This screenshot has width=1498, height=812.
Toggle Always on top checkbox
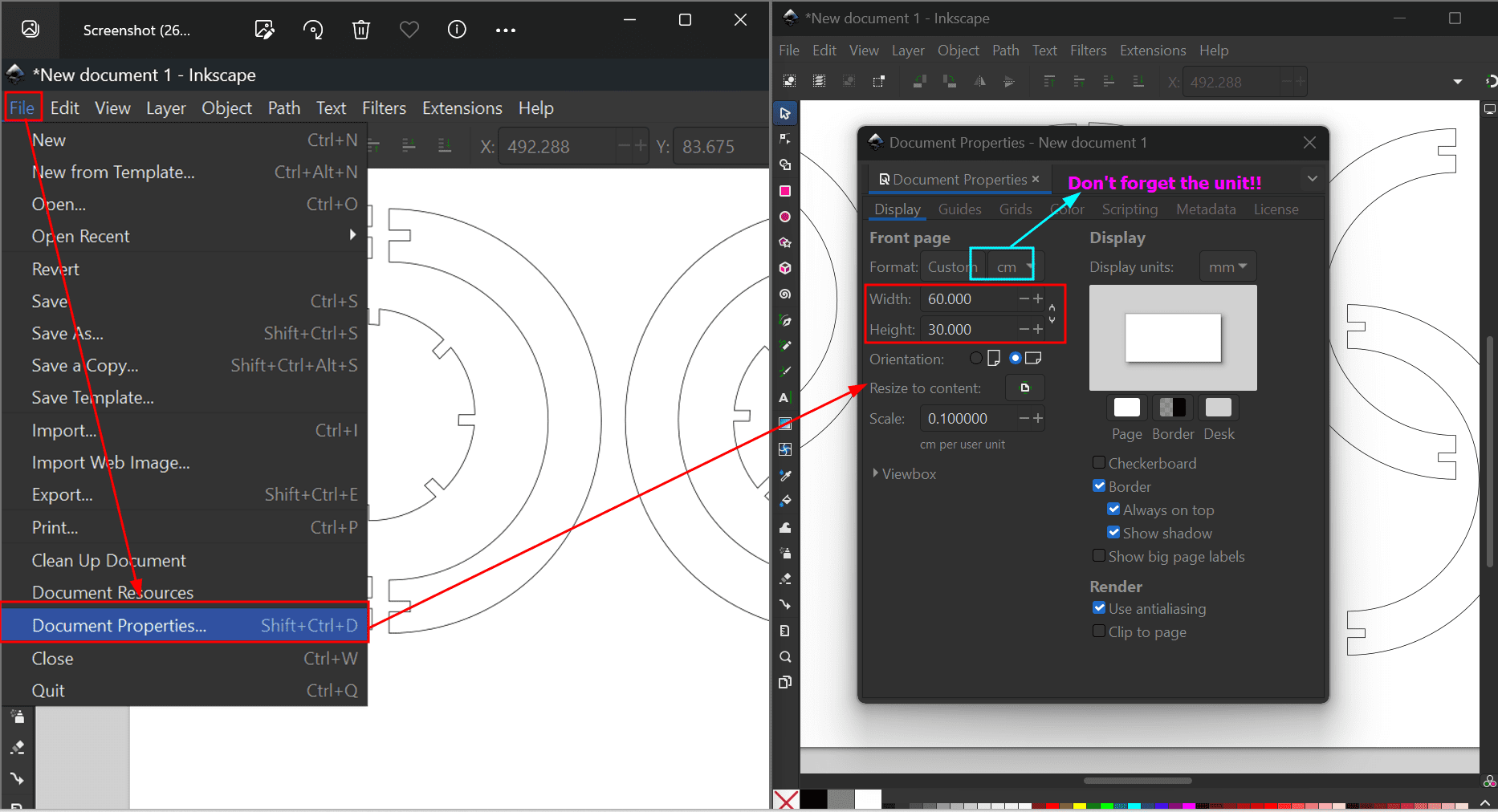tap(1113, 509)
